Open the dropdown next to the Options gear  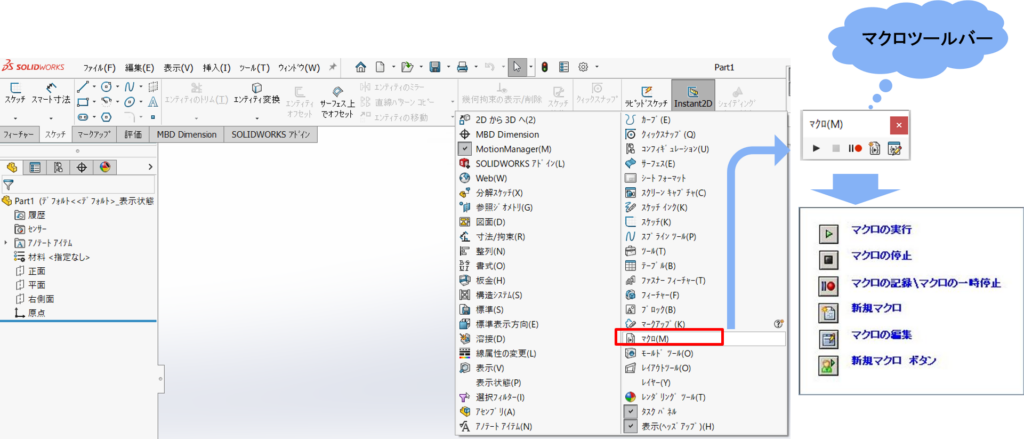click(x=597, y=67)
